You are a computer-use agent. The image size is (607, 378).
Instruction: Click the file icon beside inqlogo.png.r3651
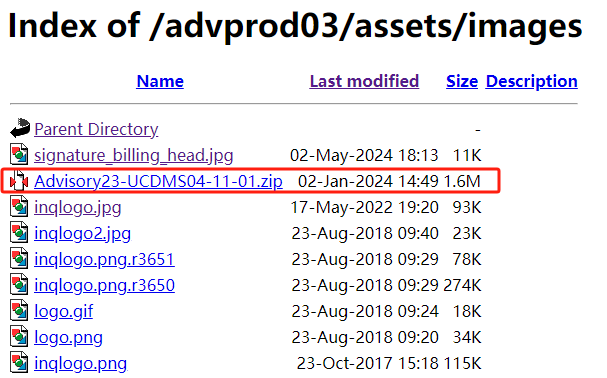(x=19, y=258)
